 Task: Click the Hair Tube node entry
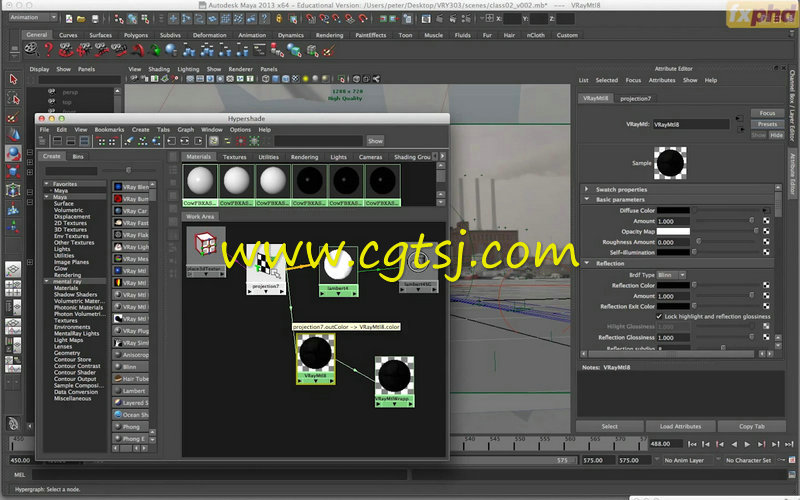(131, 379)
